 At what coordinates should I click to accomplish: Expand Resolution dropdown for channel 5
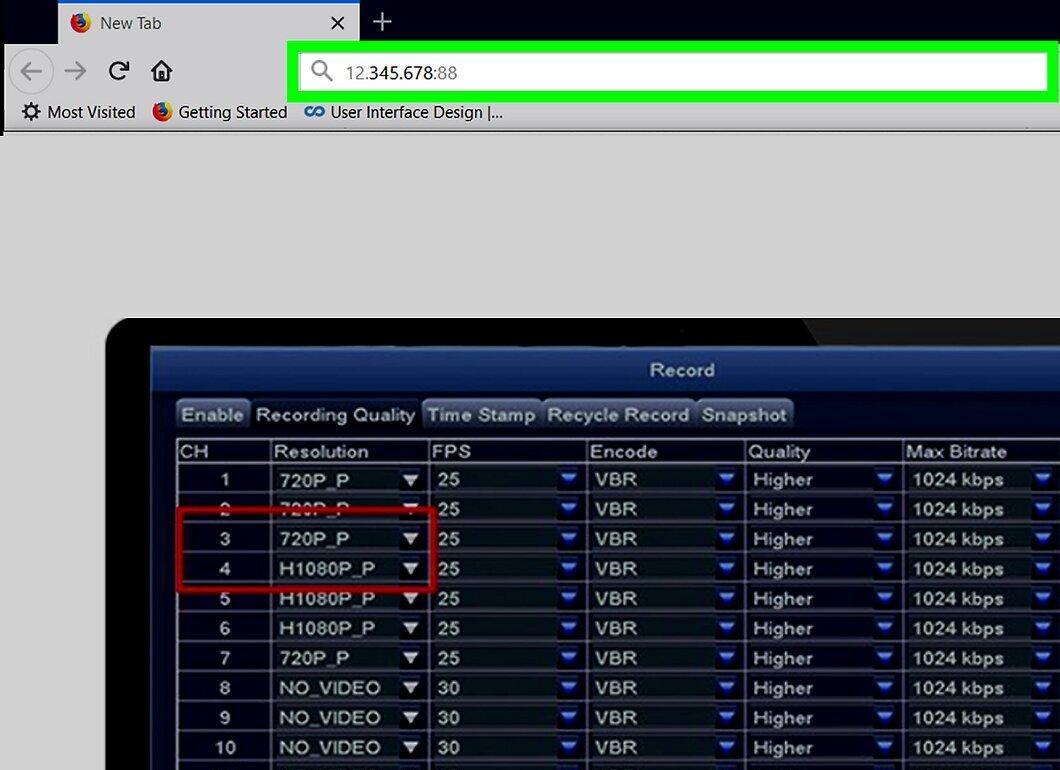(x=410, y=598)
